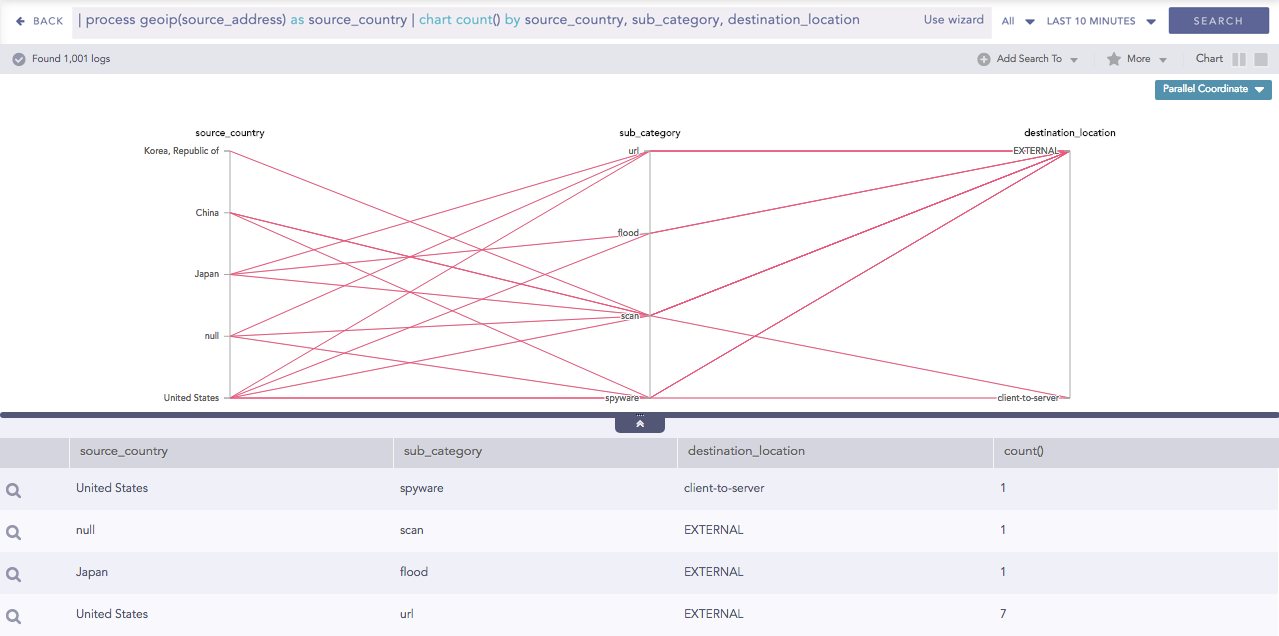Screen dimensions: 1279x636
Task: Click the Use wizard link
Action: [953, 20]
